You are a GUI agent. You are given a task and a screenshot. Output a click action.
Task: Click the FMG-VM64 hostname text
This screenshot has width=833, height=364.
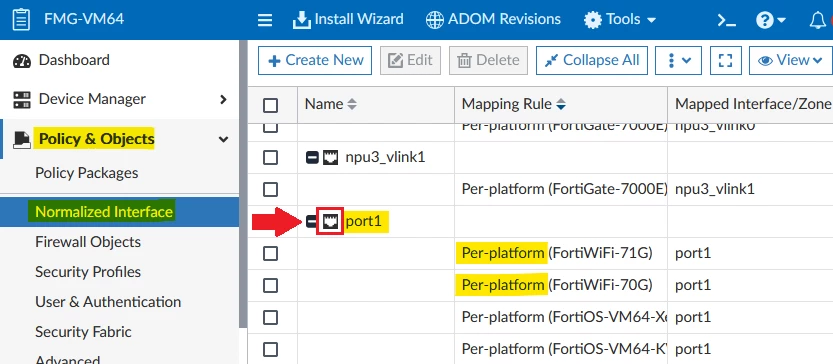[x=84, y=20]
